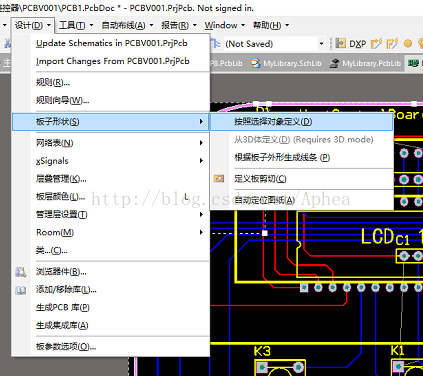This screenshot has height=376, width=423.
Task: Click the DXP toolbar button
Action: (358, 44)
